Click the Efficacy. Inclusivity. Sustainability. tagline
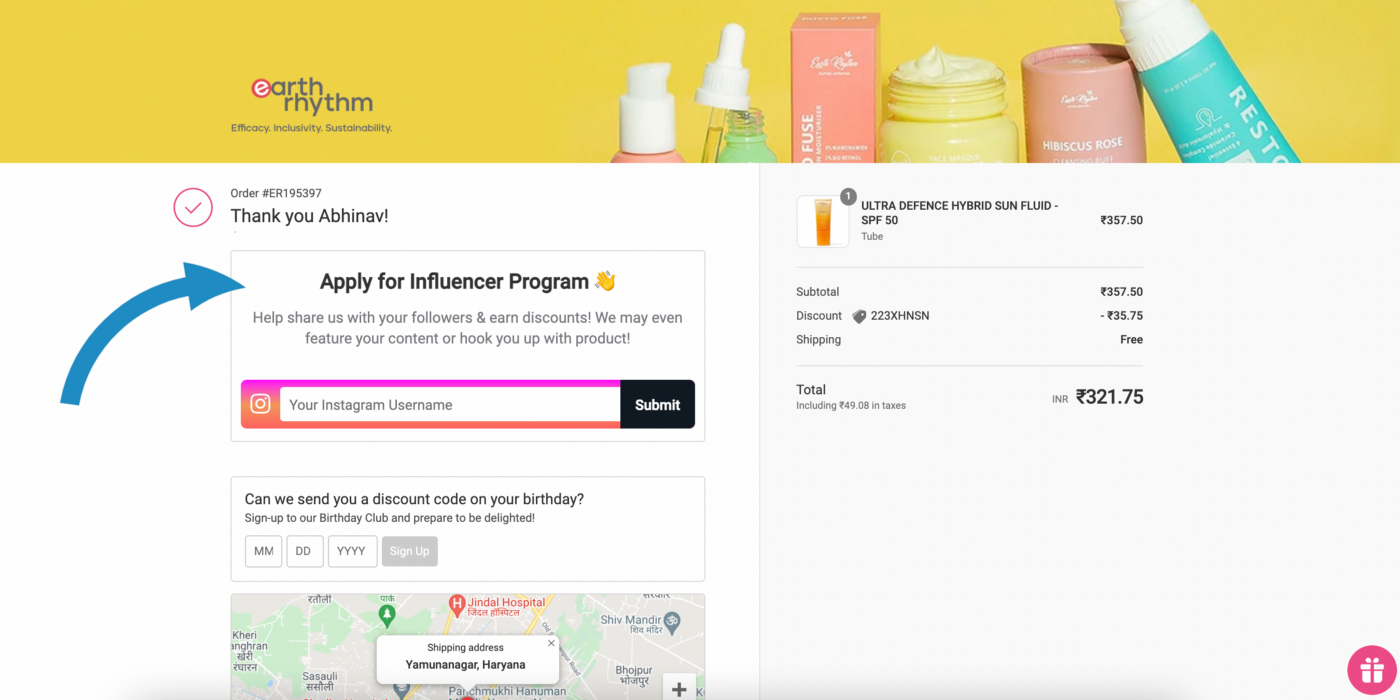1400x700 pixels. [x=311, y=128]
